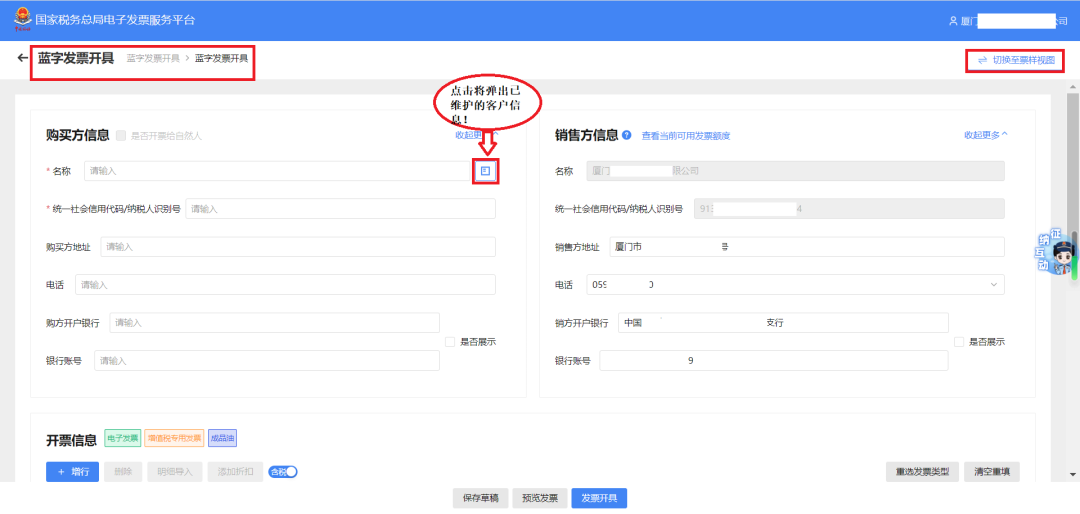Open the customer info lookup icon

tap(486, 171)
